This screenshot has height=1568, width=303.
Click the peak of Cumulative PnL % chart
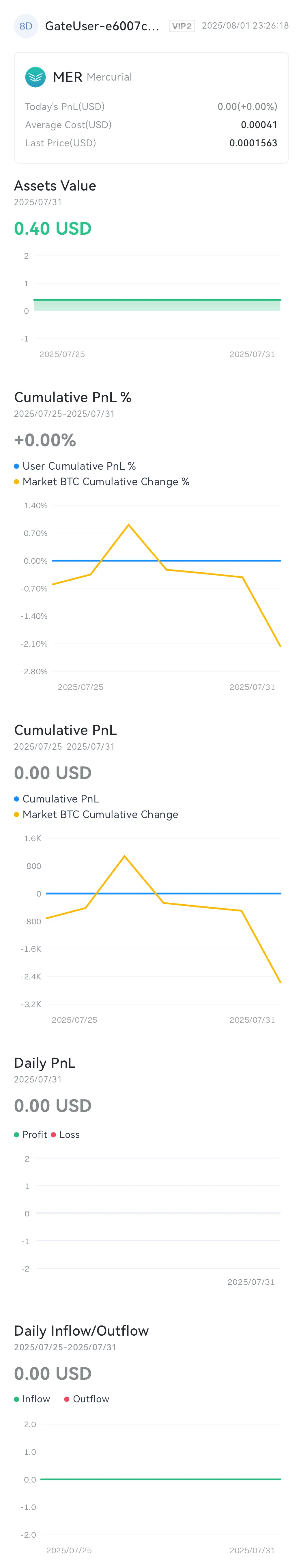pos(128,525)
